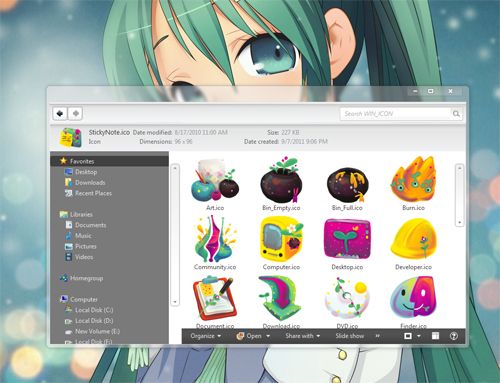Open the Organize dropdown menu
The height and width of the screenshot is (383, 500).
(205, 336)
